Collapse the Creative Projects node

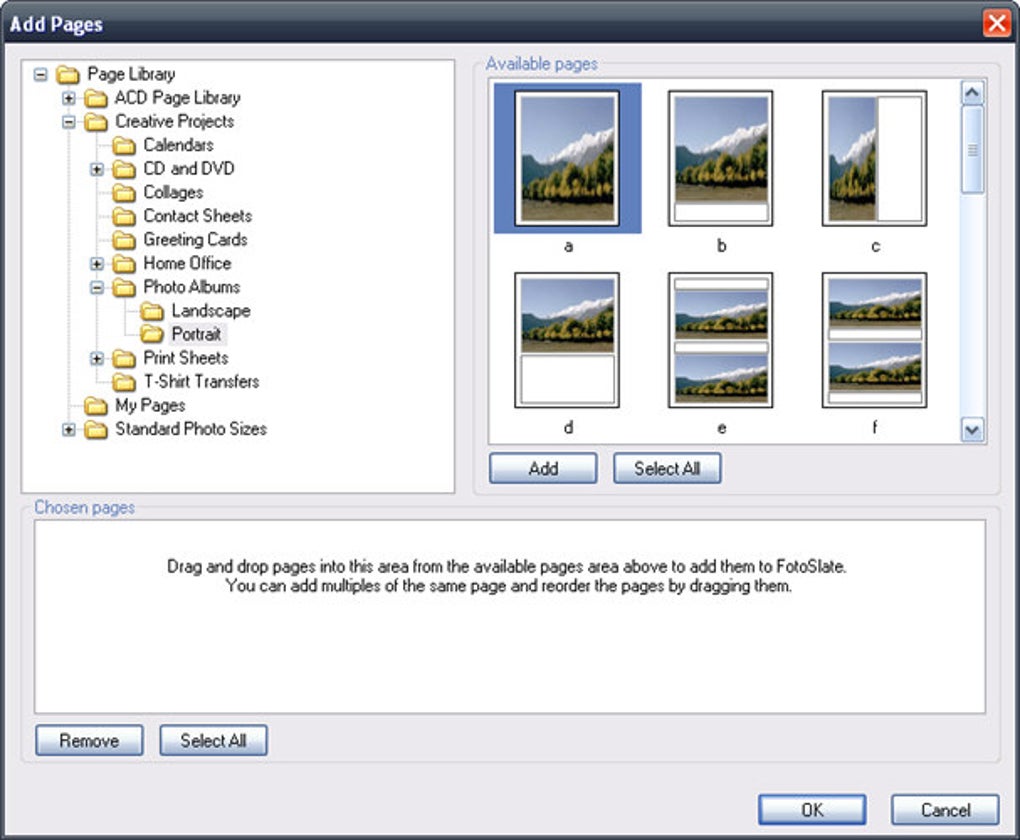(x=67, y=121)
